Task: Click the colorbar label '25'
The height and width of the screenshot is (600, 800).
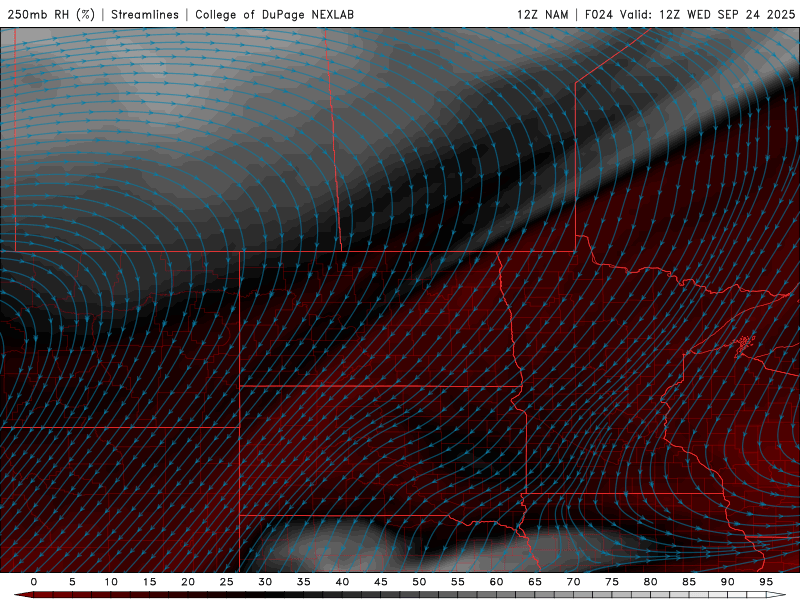Action: pos(227,582)
